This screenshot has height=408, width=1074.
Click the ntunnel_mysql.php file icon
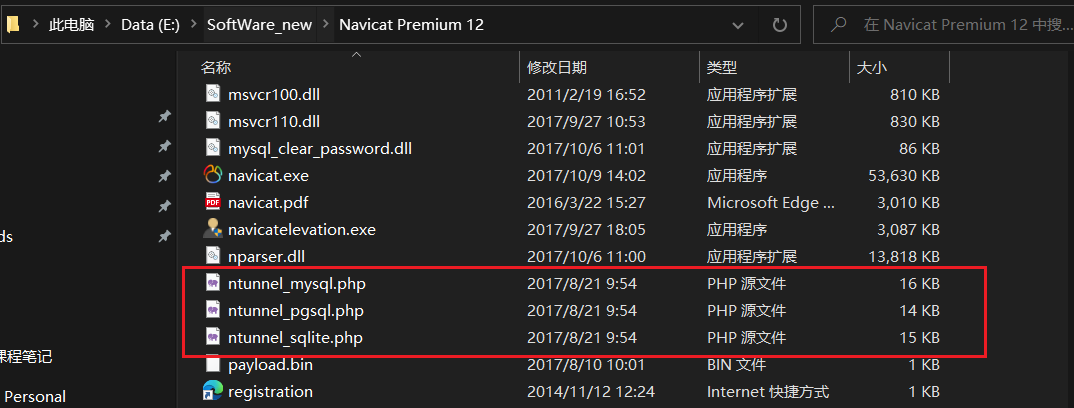[x=212, y=284]
